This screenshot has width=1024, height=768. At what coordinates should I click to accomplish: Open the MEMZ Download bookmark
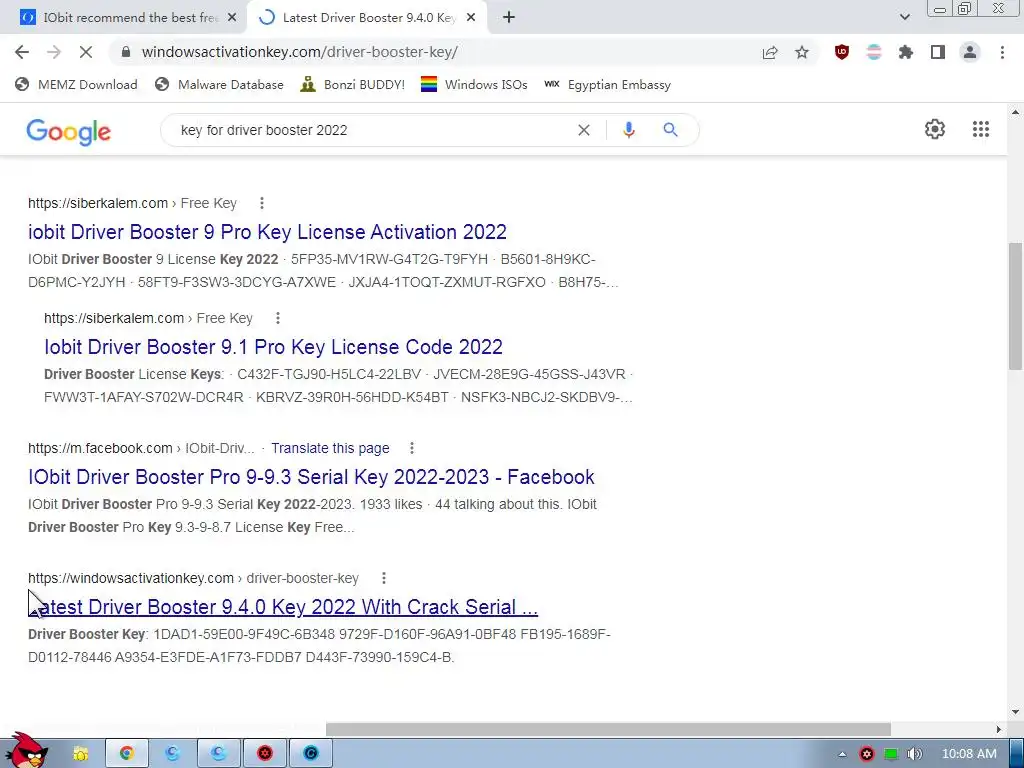tap(76, 84)
